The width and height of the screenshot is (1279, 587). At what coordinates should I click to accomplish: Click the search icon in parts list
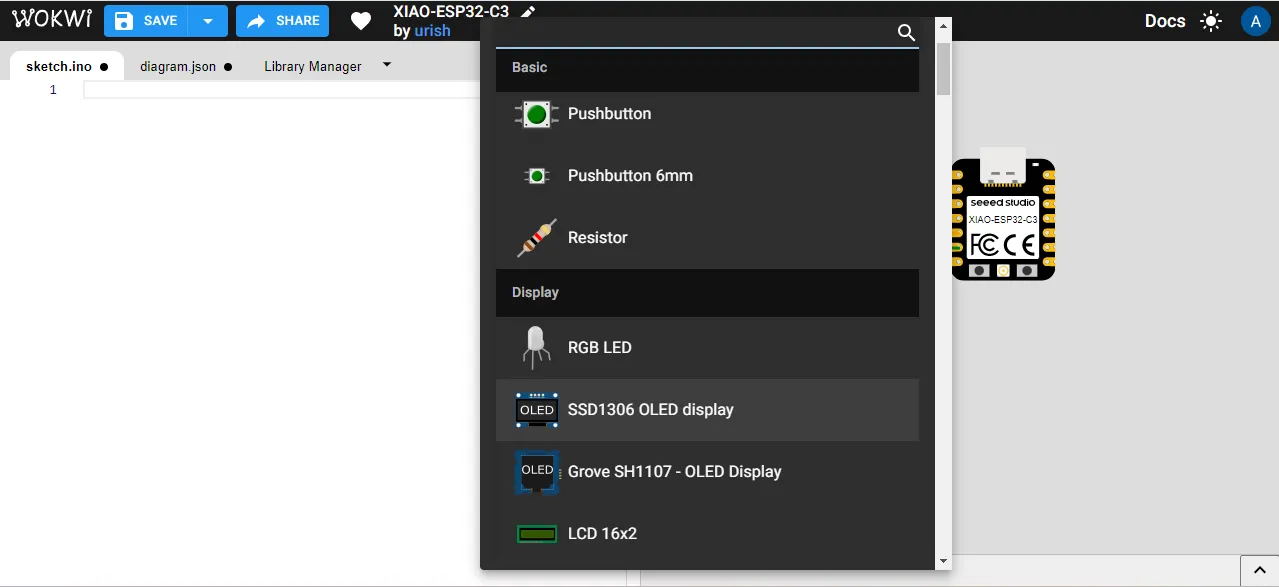point(906,32)
